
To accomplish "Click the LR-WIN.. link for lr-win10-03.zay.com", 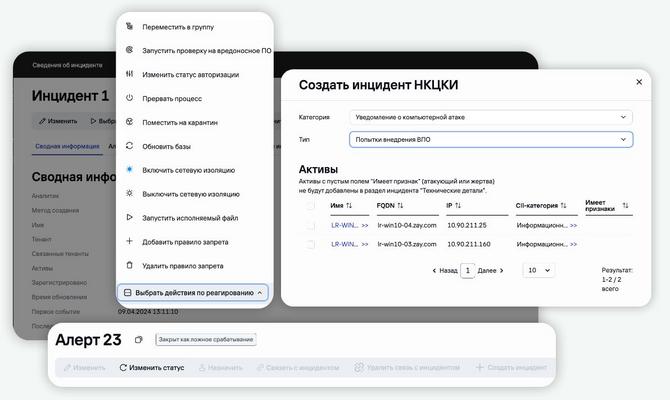I will point(344,244).
